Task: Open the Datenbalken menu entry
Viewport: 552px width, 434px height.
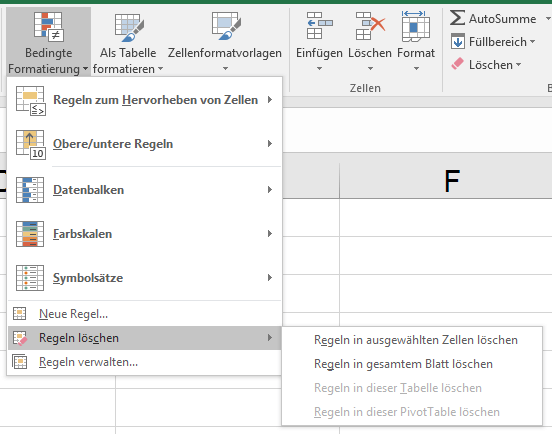Action: (144, 190)
